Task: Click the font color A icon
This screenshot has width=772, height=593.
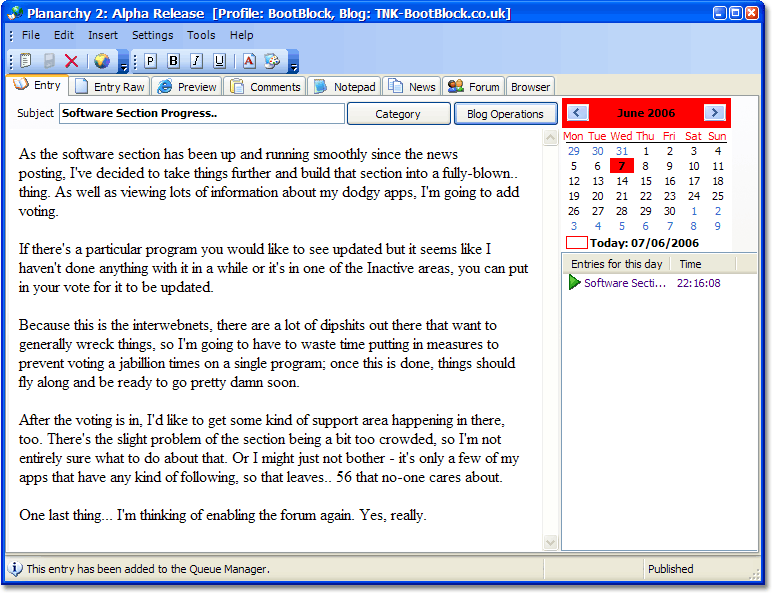Action: coord(249,61)
